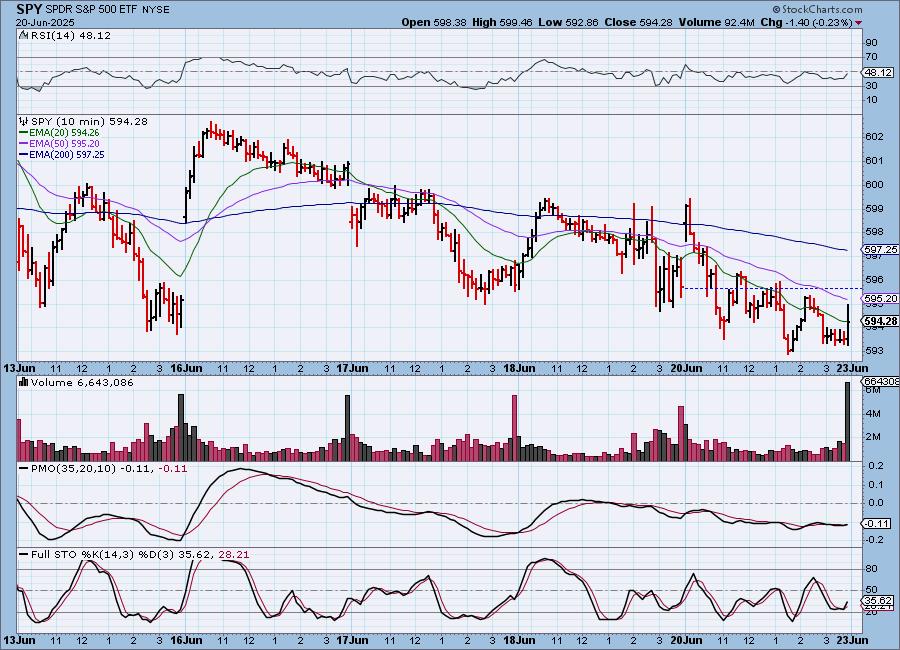Click the 600 level on the price scale
The width and height of the screenshot is (900, 650).
(x=874, y=184)
